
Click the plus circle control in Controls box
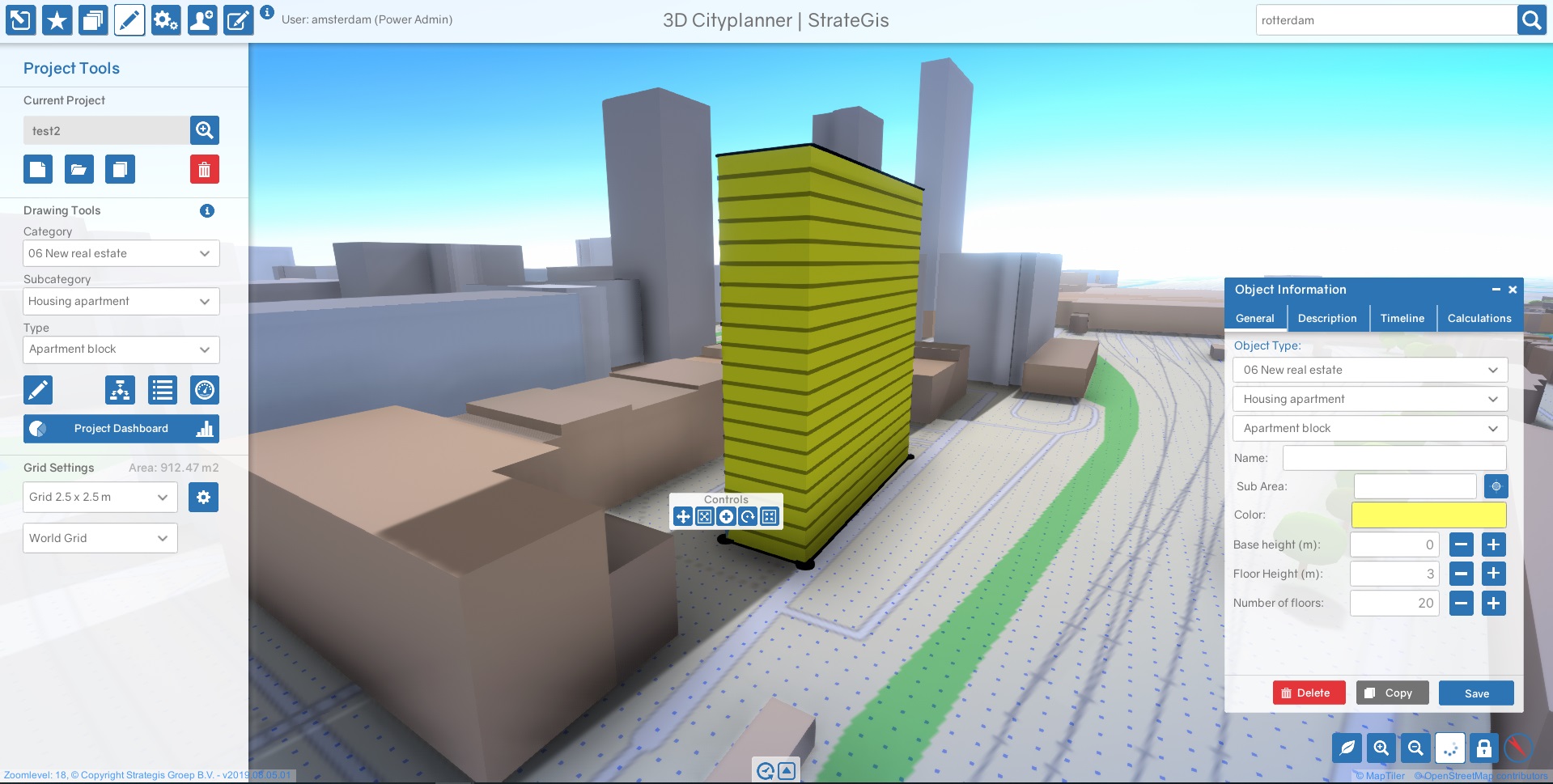[727, 516]
